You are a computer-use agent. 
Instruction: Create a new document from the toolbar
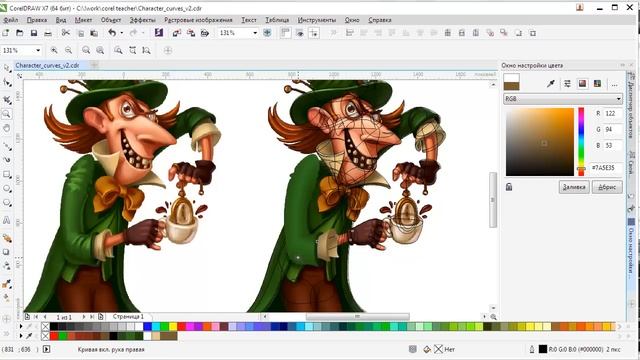(6, 33)
